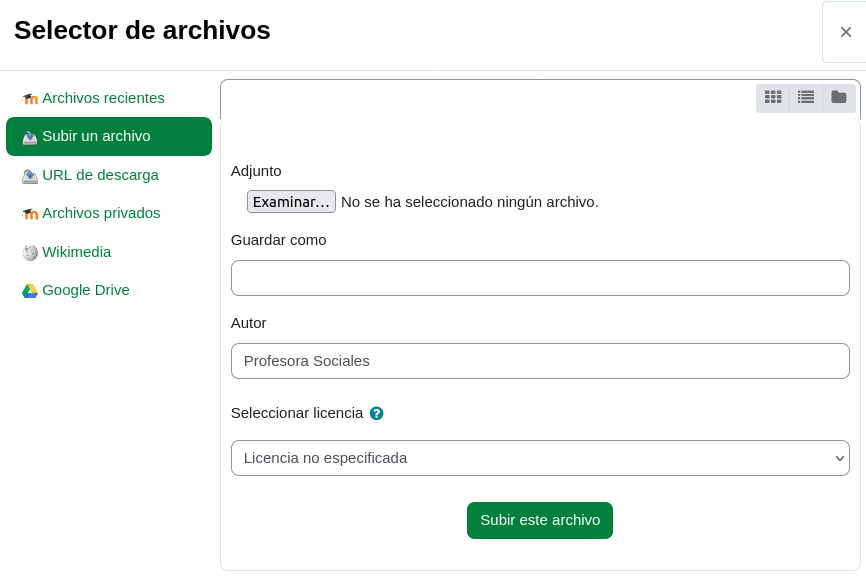
Task: Focus the Guardar como text field
Action: [540, 278]
